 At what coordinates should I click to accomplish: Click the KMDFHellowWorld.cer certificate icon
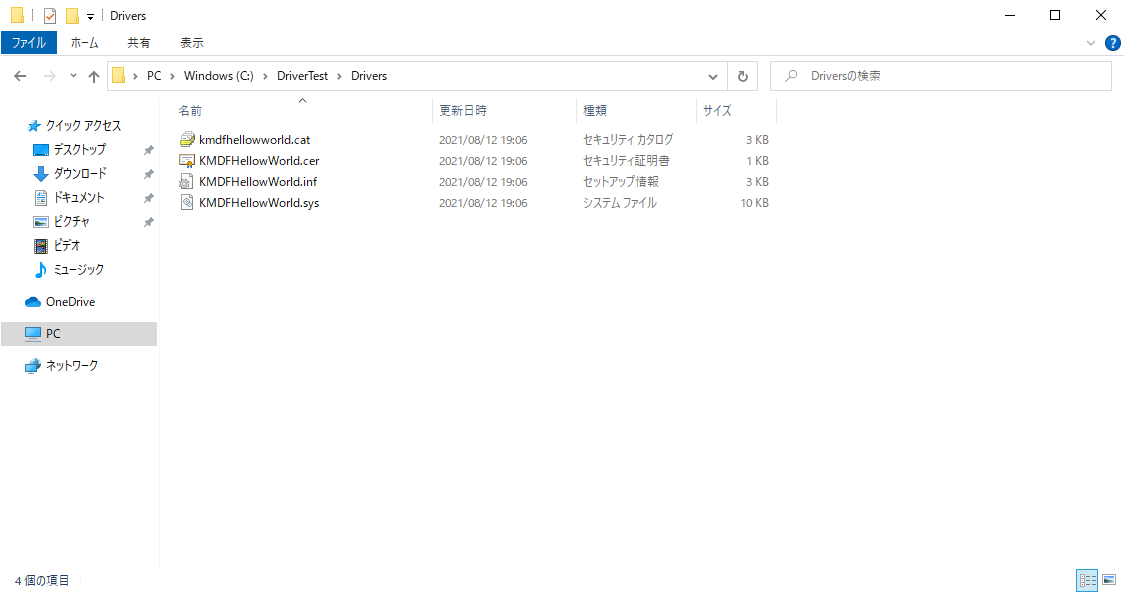tap(187, 161)
